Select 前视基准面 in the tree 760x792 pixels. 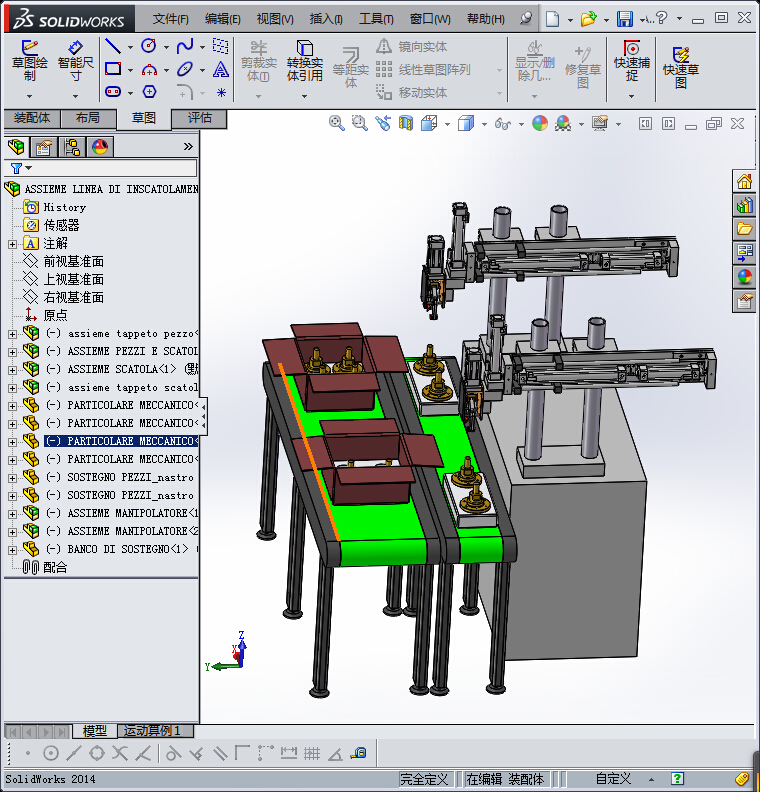click(73, 262)
